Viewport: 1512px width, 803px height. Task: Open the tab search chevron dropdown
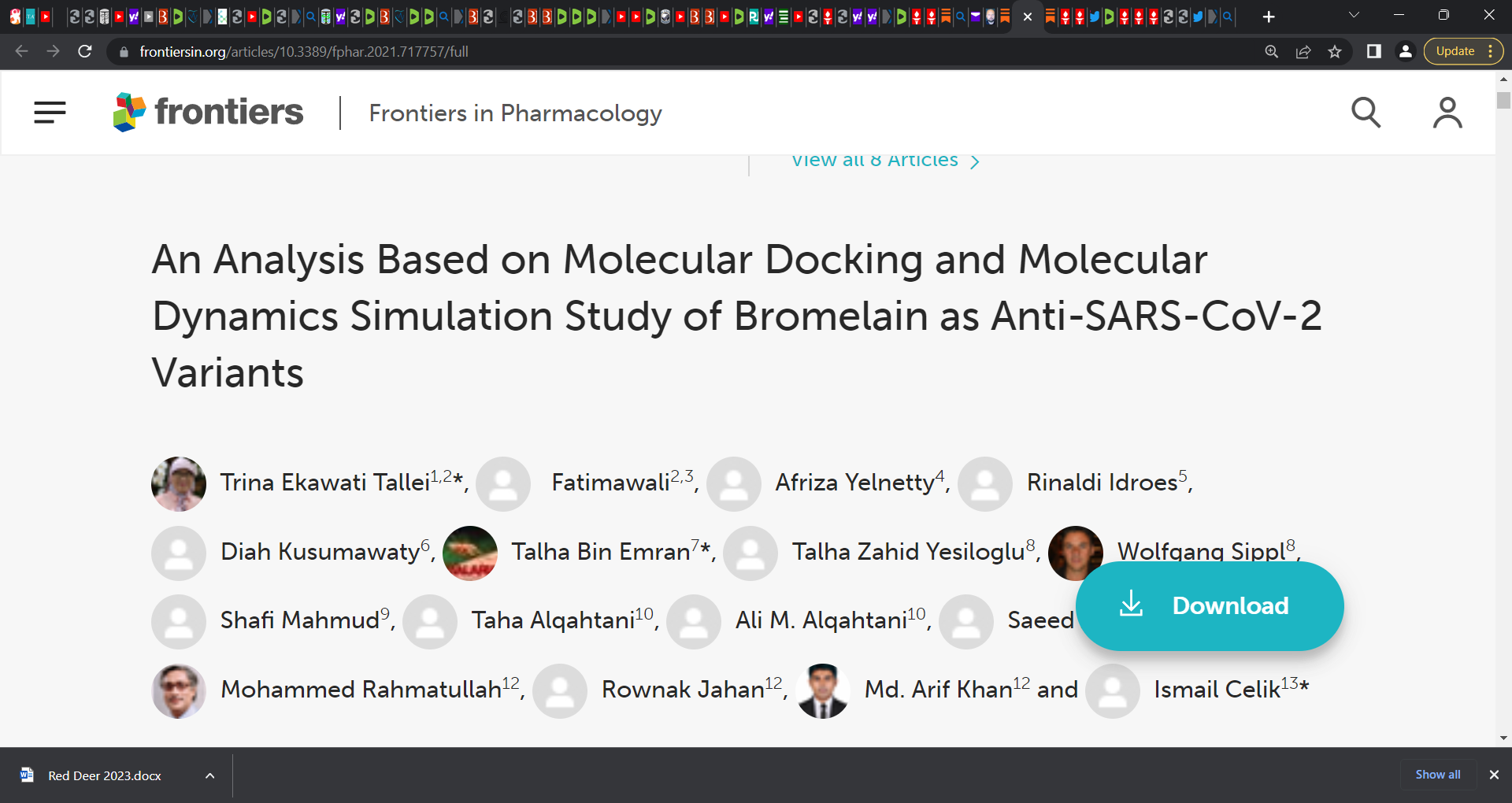(x=1353, y=15)
